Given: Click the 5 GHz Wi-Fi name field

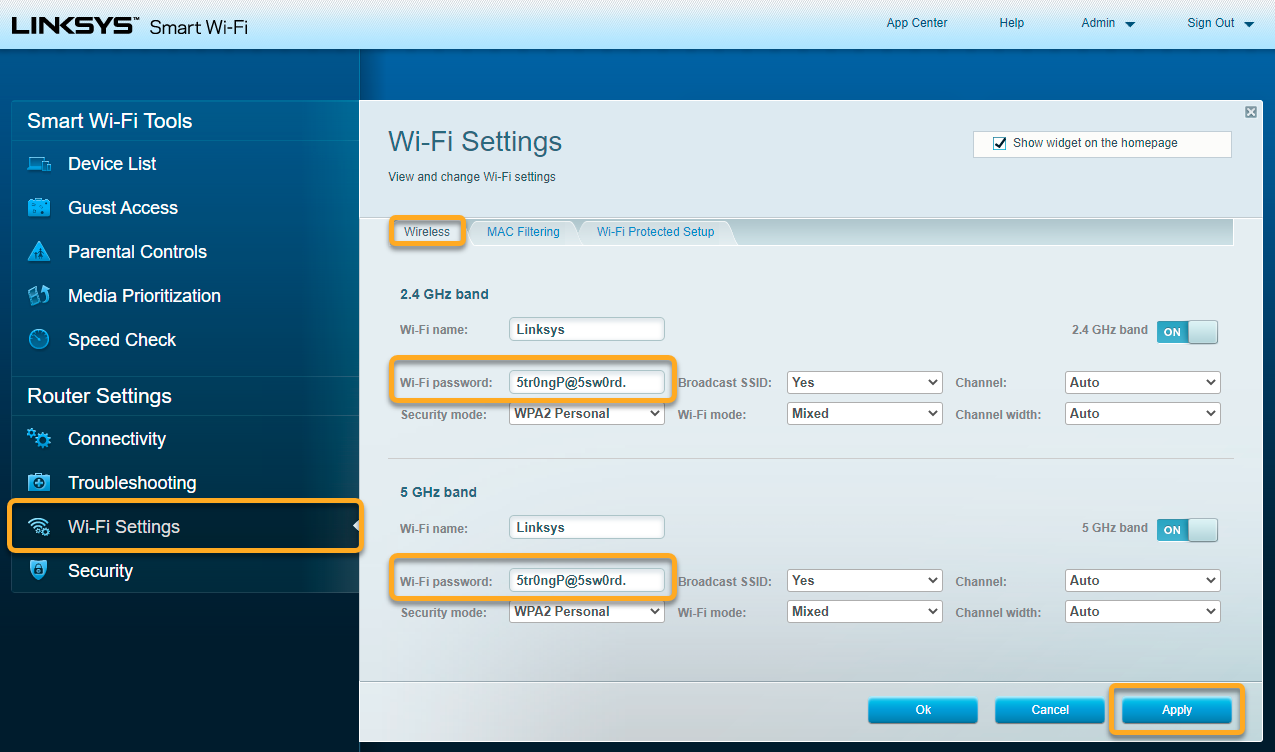Looking at the screenshot, I should click(587, 527).
